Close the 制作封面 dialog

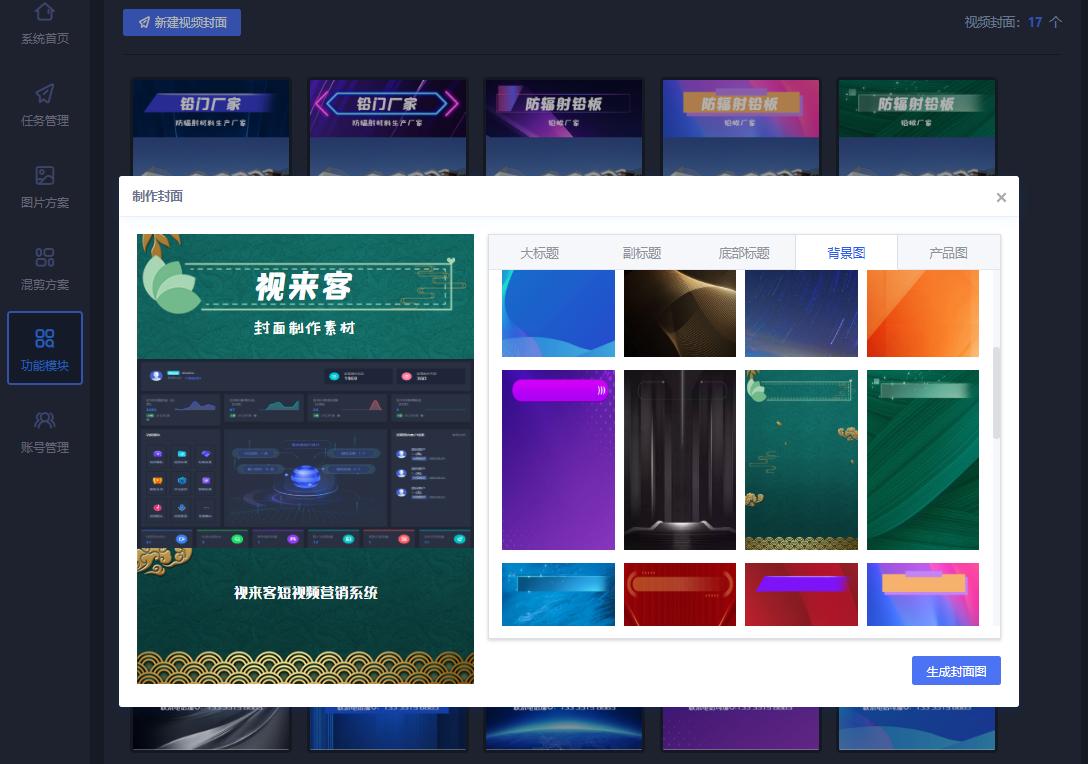[x=1001, y=197]
